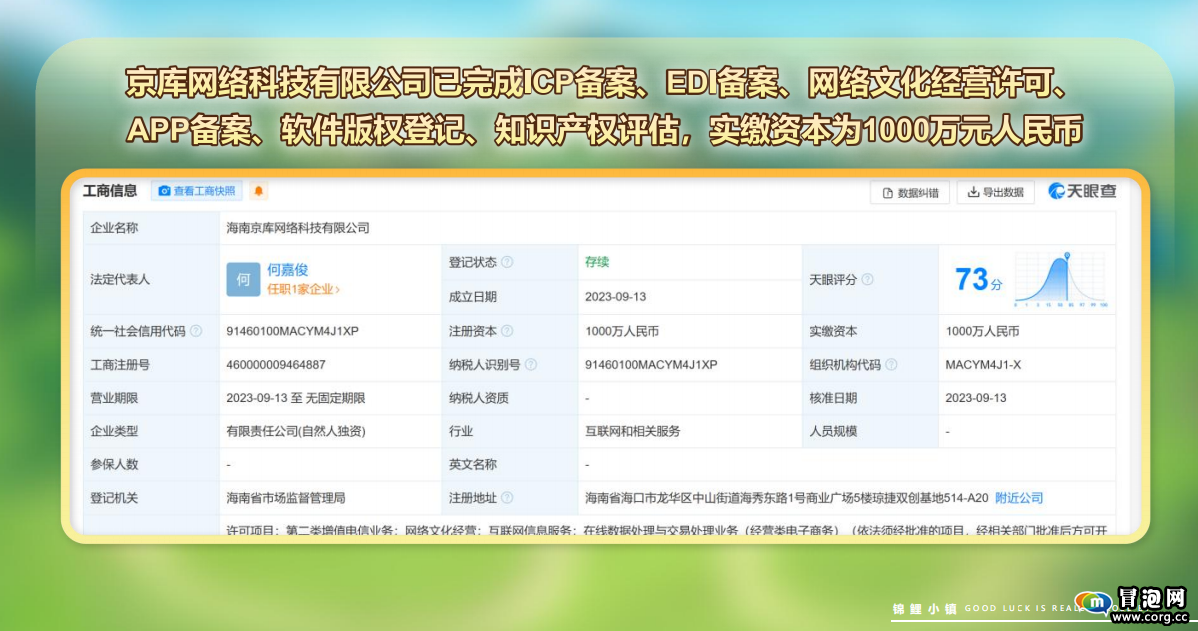Click the 存续 status value

point(597,262)
